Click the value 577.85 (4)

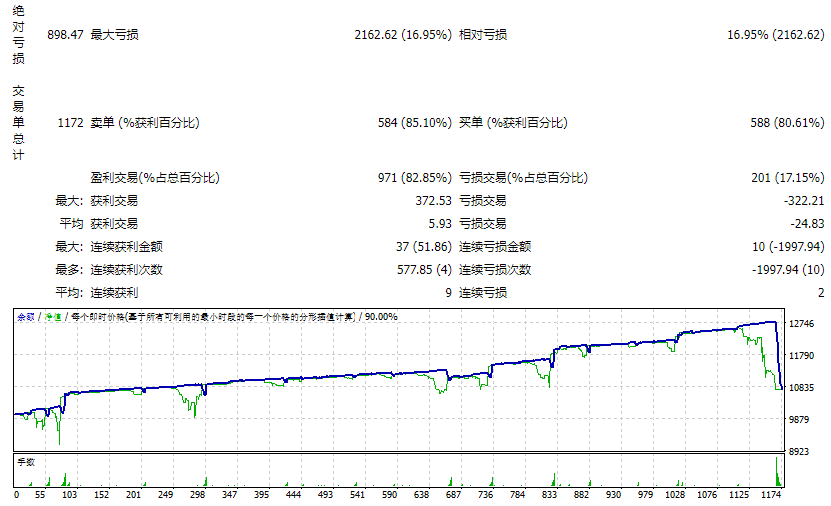(x=425, y=270)
